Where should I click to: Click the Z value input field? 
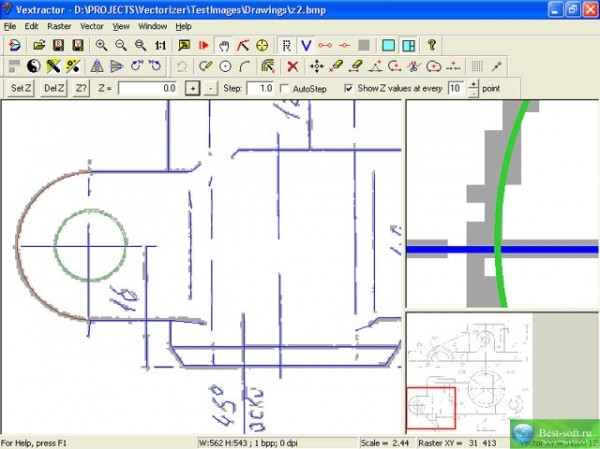tap(148, 88)
